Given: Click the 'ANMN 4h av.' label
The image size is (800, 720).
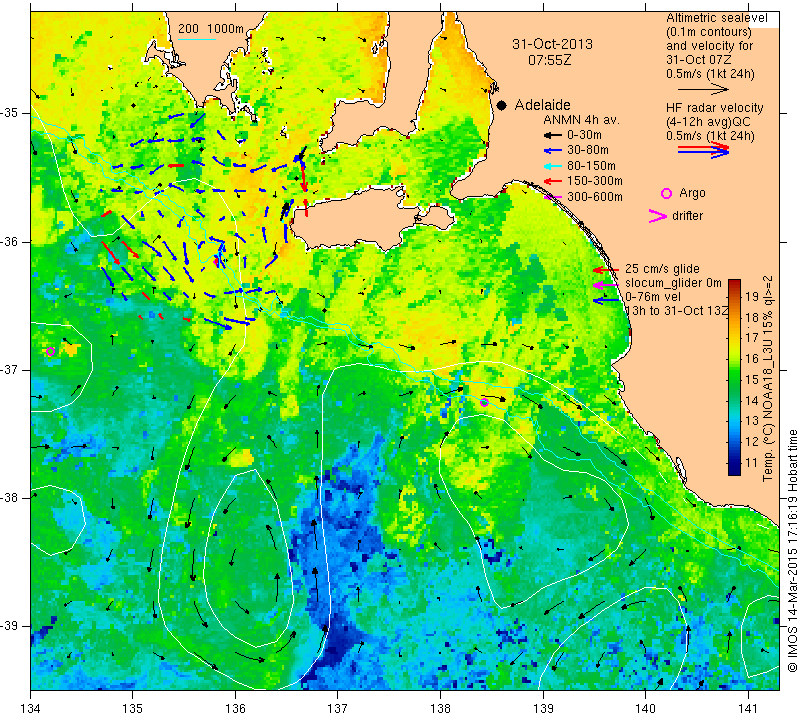Looking at the screenshot, I should pyautogui.click(x=581, y=120).
